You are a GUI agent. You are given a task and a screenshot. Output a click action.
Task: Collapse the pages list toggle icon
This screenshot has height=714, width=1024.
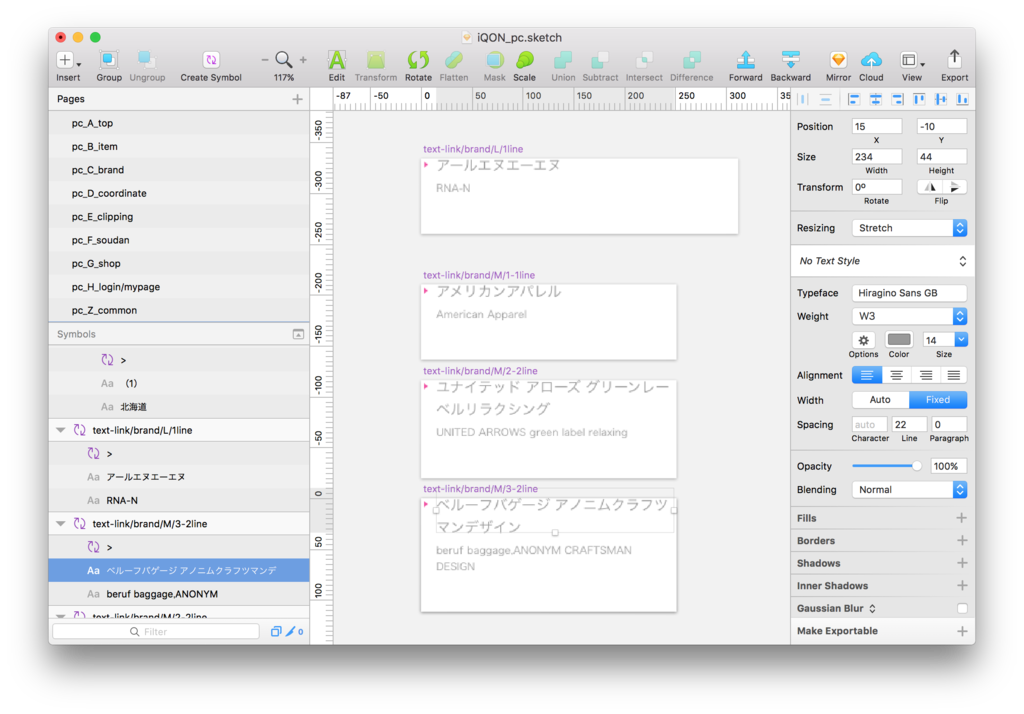298,334
